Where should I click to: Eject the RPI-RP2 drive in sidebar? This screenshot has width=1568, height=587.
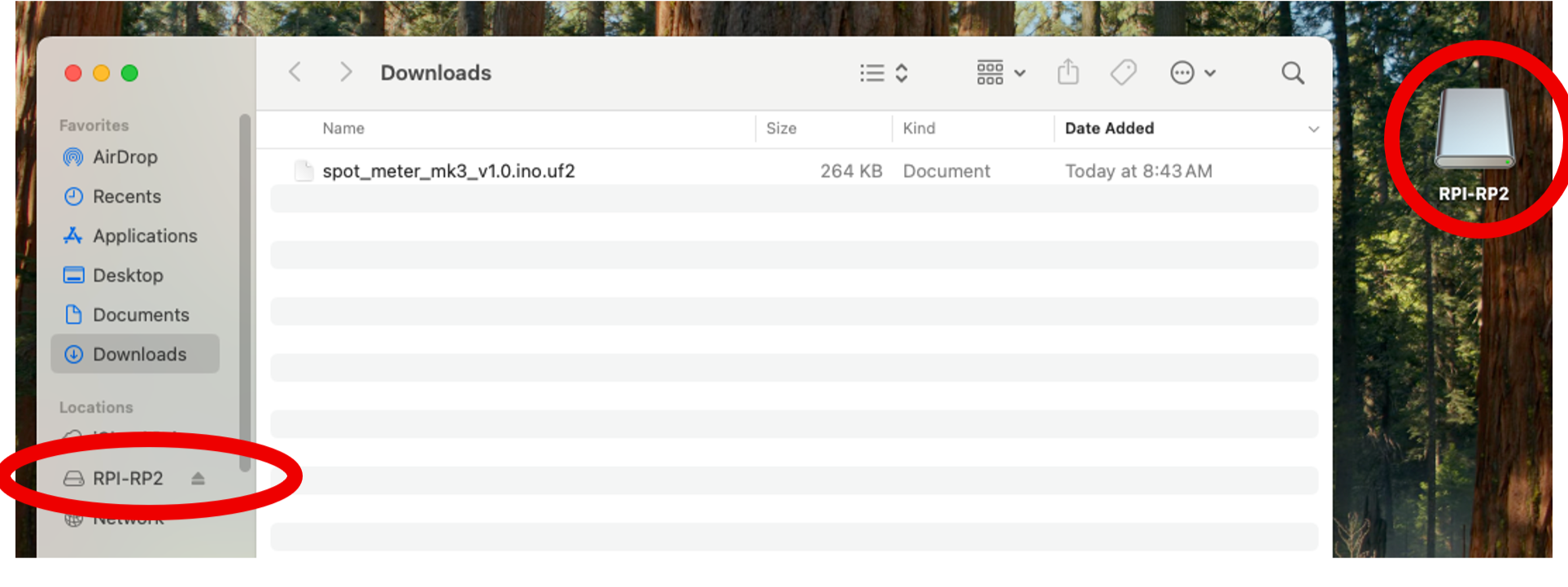pyautogui.click(x=198, y=479)
